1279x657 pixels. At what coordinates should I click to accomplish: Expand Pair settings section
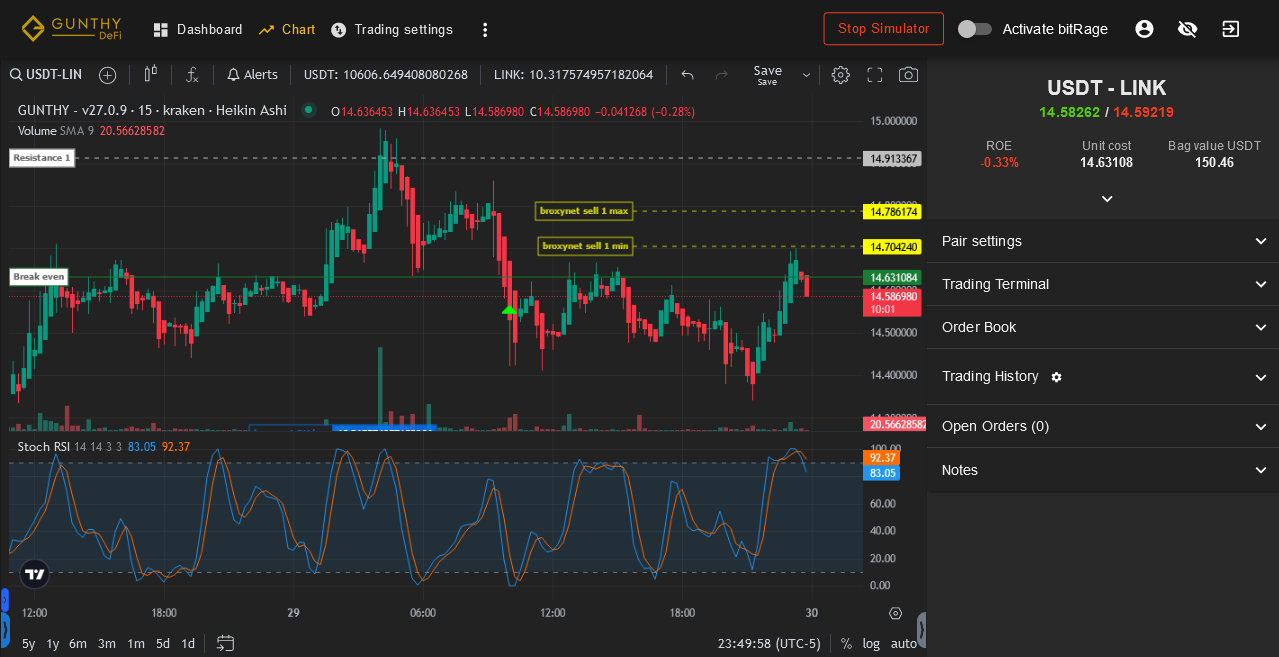point(1103,241)
